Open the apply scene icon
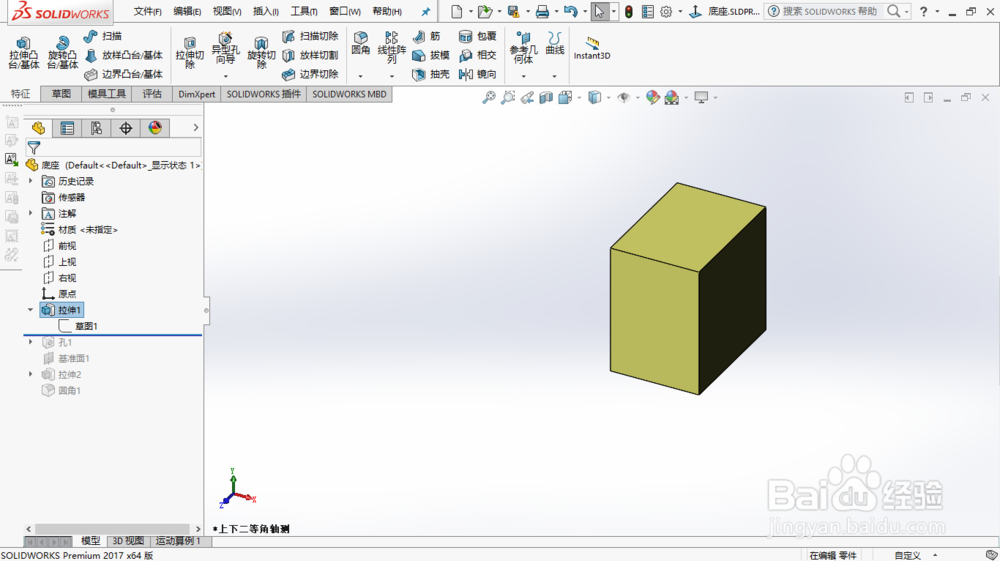1000x561 pixels. (x=672, y=98)
